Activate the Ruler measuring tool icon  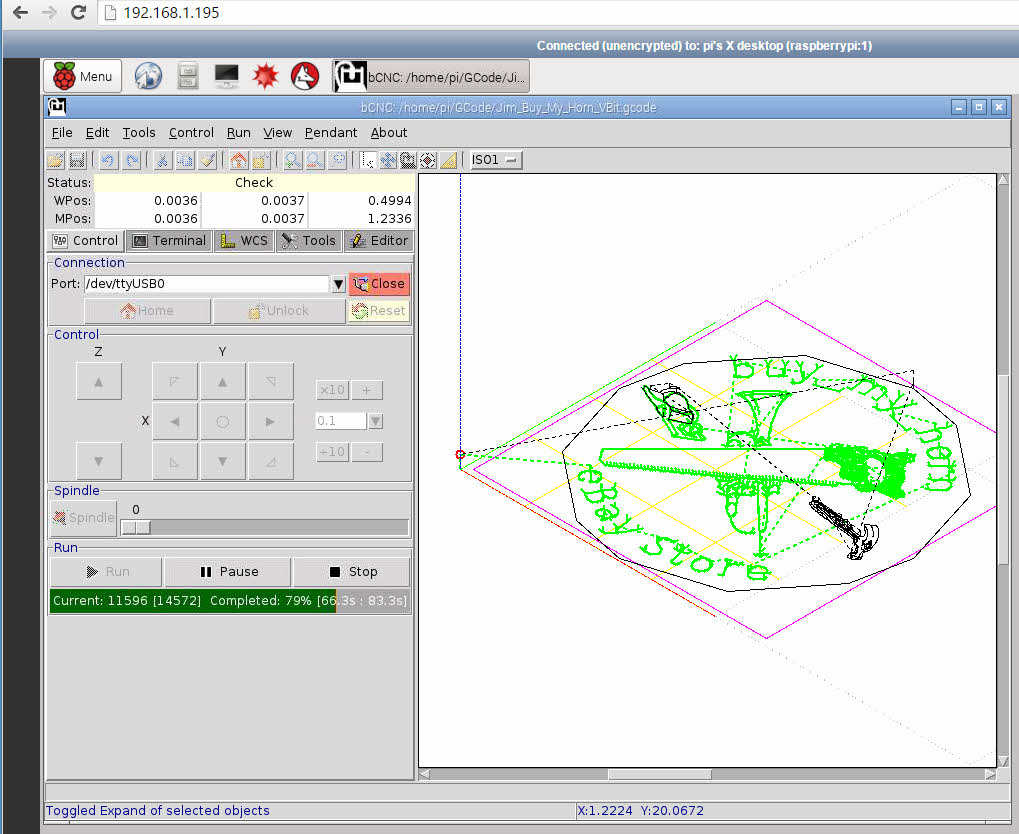(449, 160)
